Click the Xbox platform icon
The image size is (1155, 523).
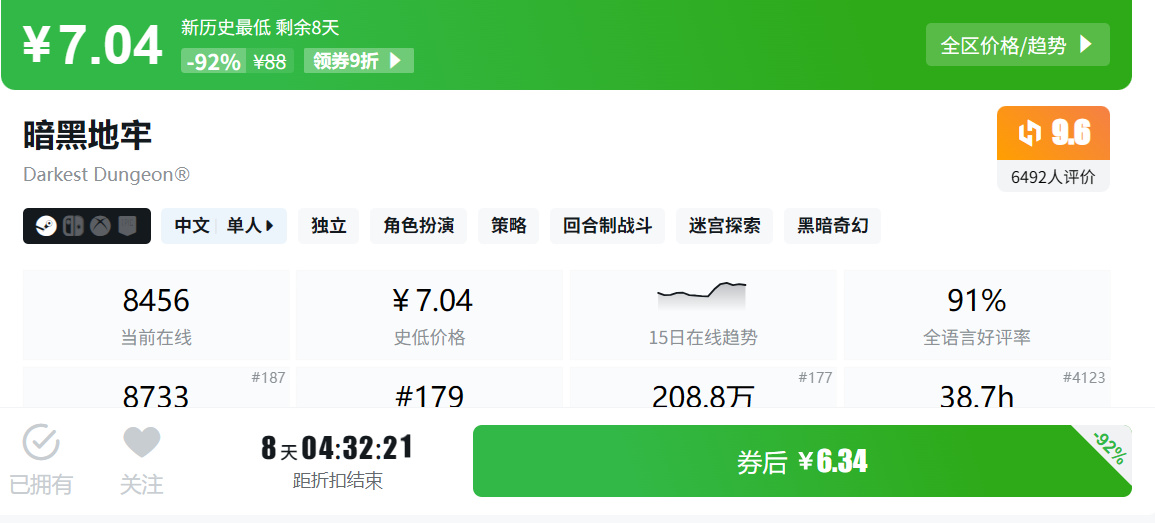100,226
